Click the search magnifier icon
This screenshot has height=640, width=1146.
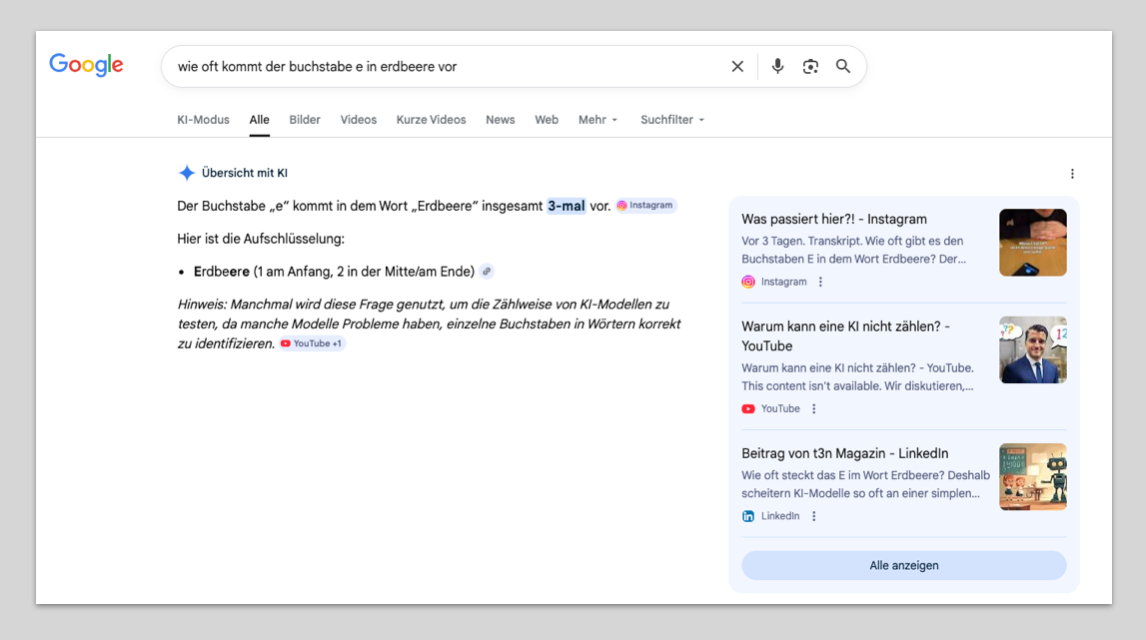(x=843, y=66)
